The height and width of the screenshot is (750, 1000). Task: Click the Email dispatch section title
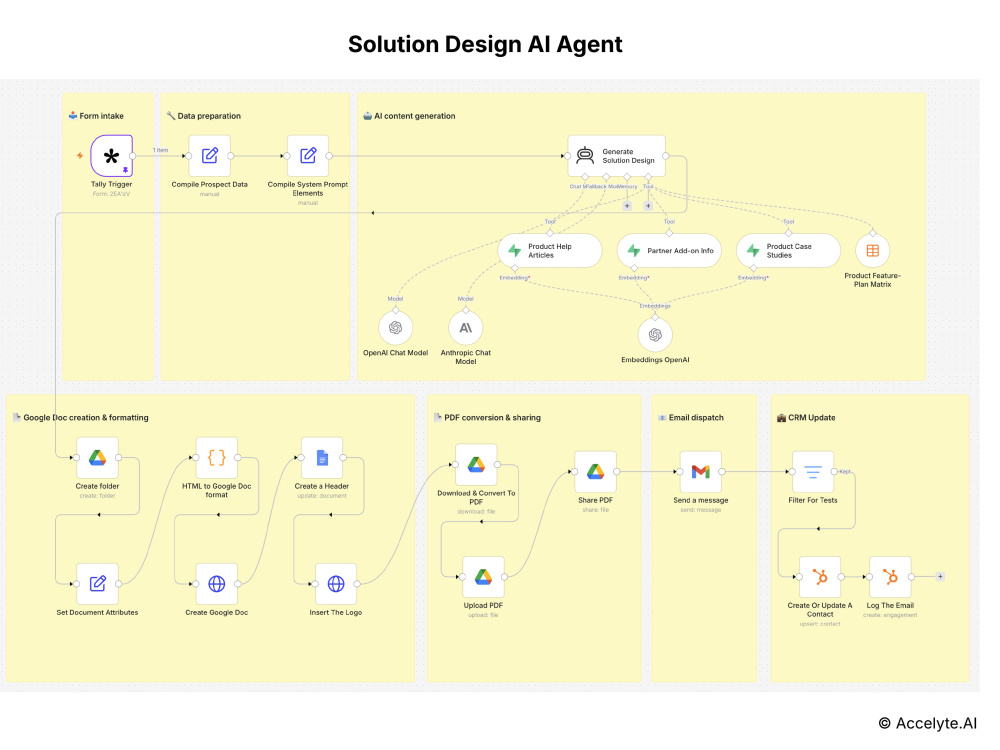tap(696, 418)
